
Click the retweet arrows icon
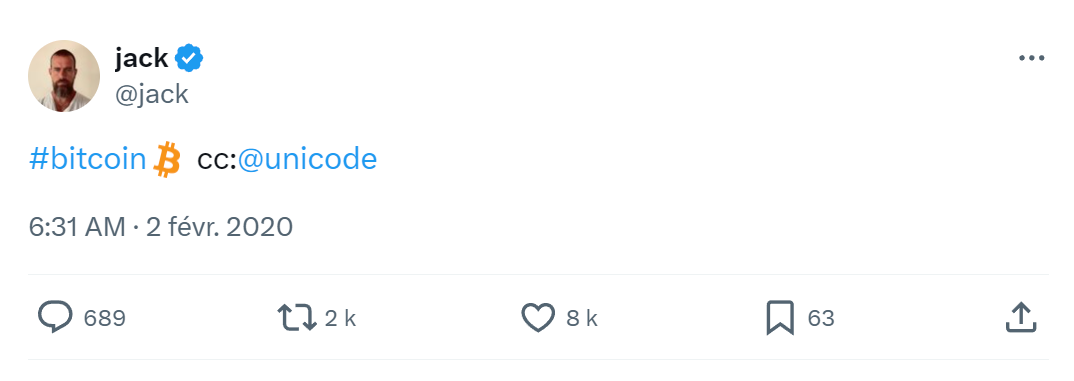tap(297, 318)
